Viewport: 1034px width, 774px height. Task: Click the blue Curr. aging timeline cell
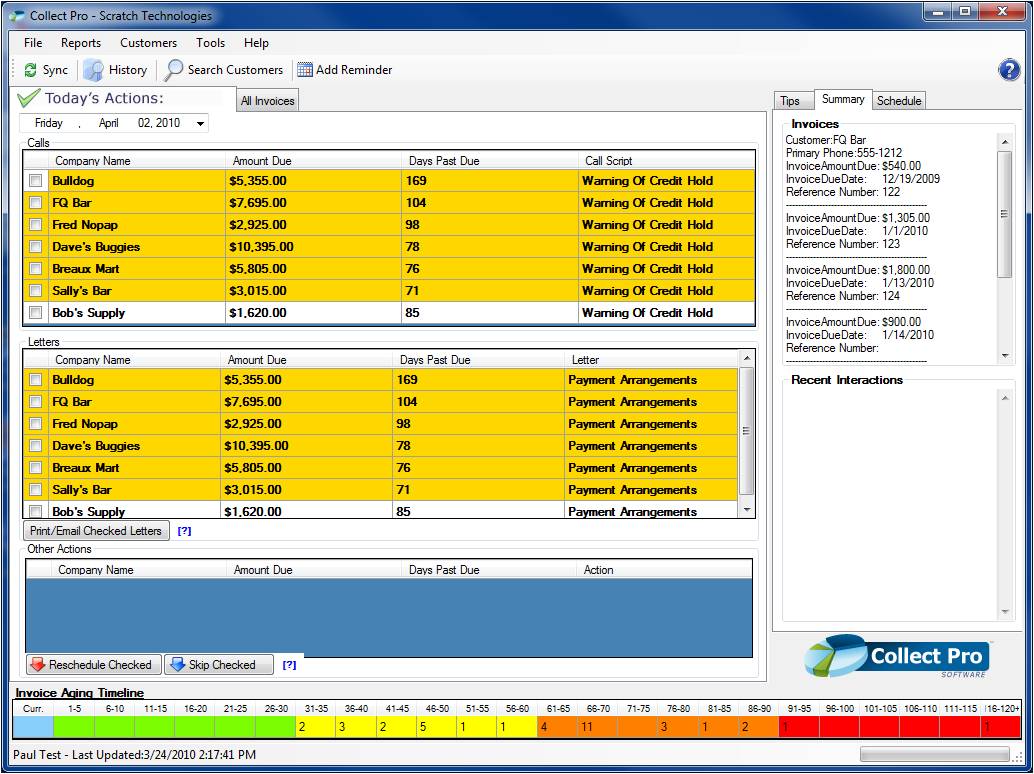click(x=33, y=727)
